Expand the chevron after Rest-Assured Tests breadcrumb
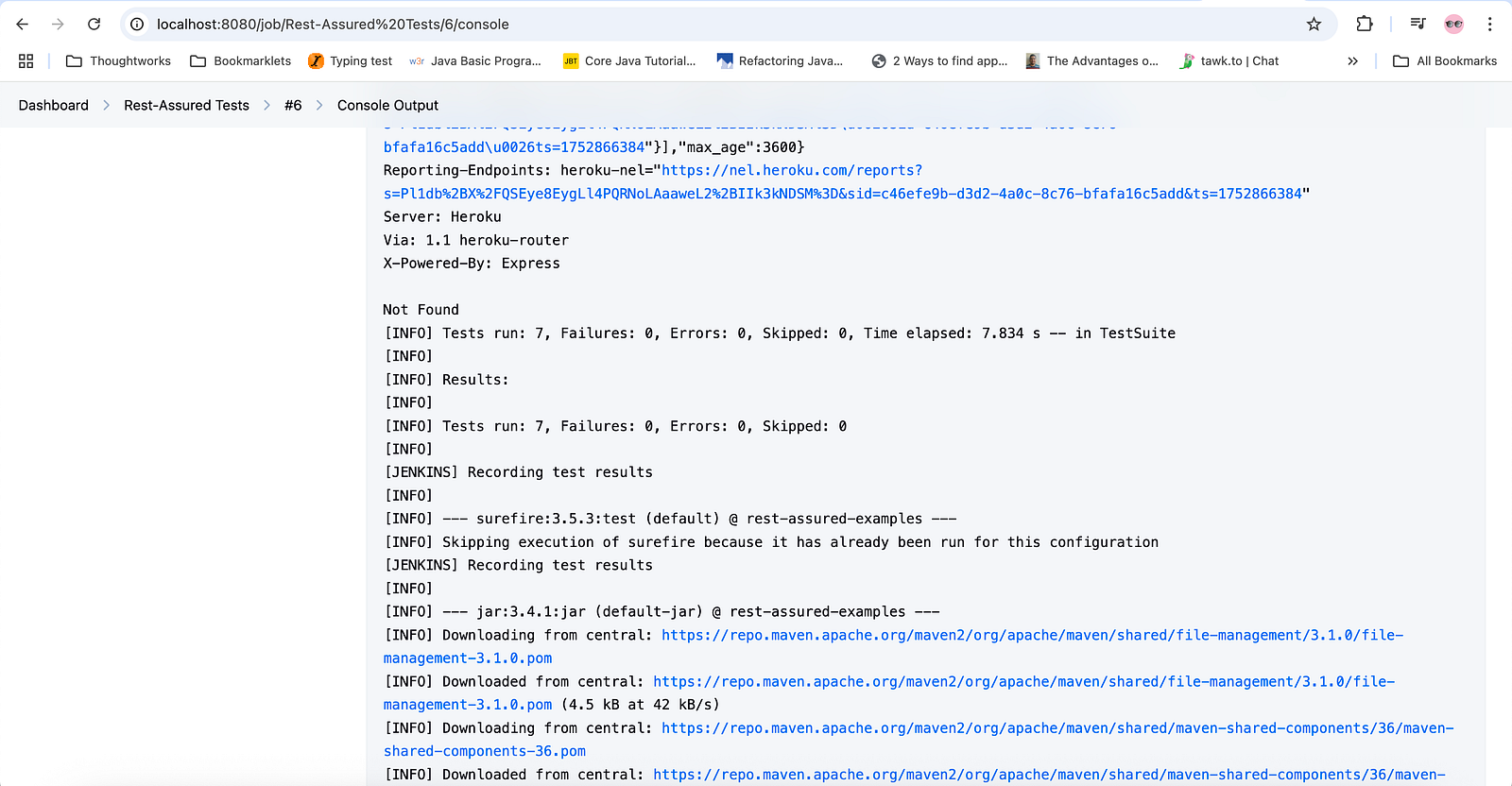Viewport: 1512px width, 786px height. [266, 106]
